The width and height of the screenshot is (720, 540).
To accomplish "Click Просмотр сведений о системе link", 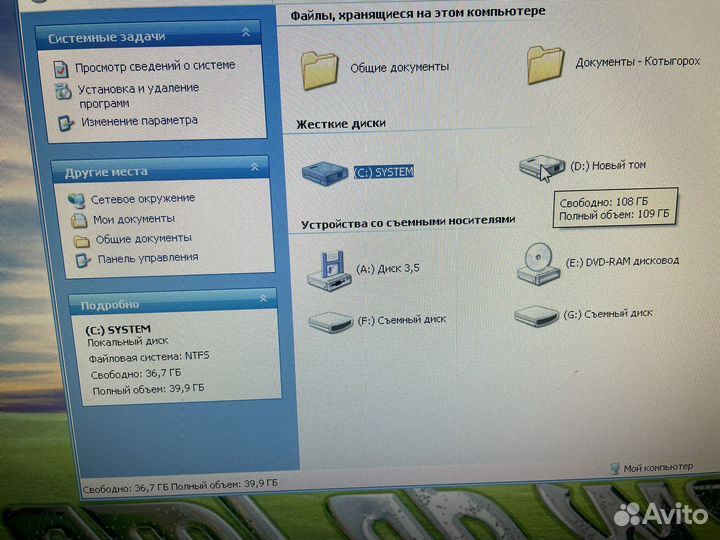I will click(155, 66).
